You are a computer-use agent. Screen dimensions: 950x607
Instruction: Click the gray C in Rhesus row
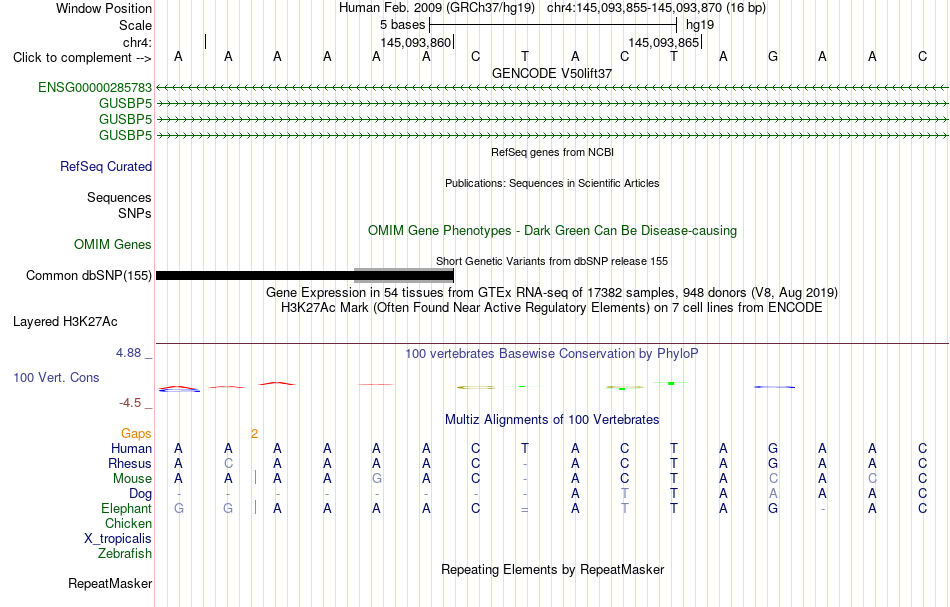tap(228, 463)
